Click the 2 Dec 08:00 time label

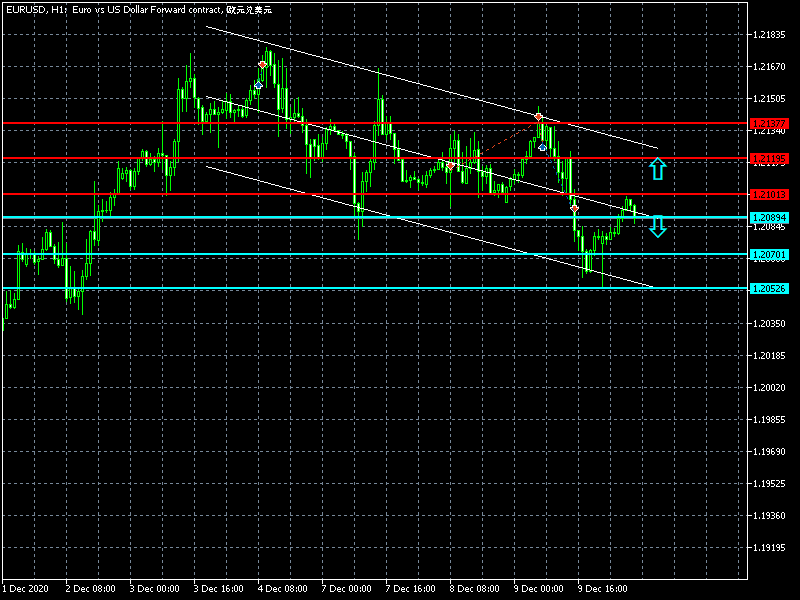tap(90, 589)
